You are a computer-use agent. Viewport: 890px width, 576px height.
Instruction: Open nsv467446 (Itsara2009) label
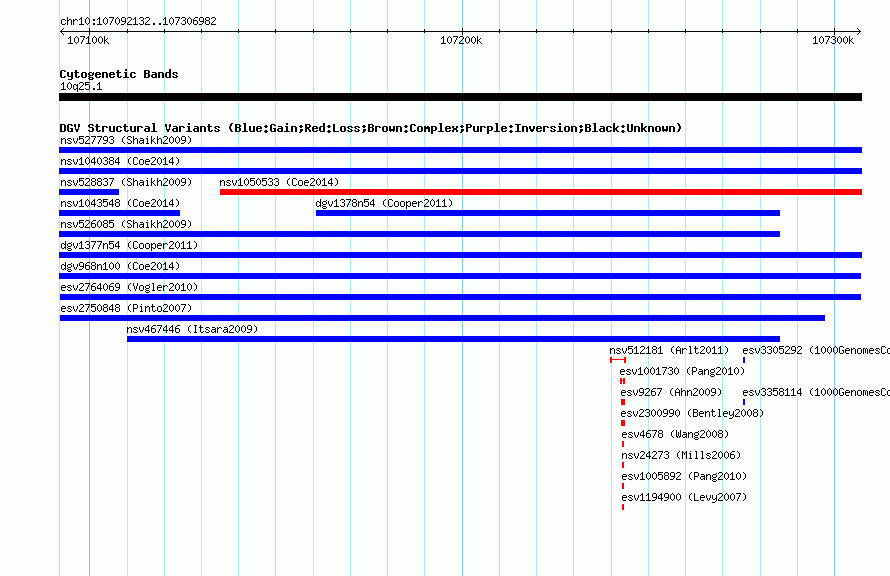[x=192, y=329]
